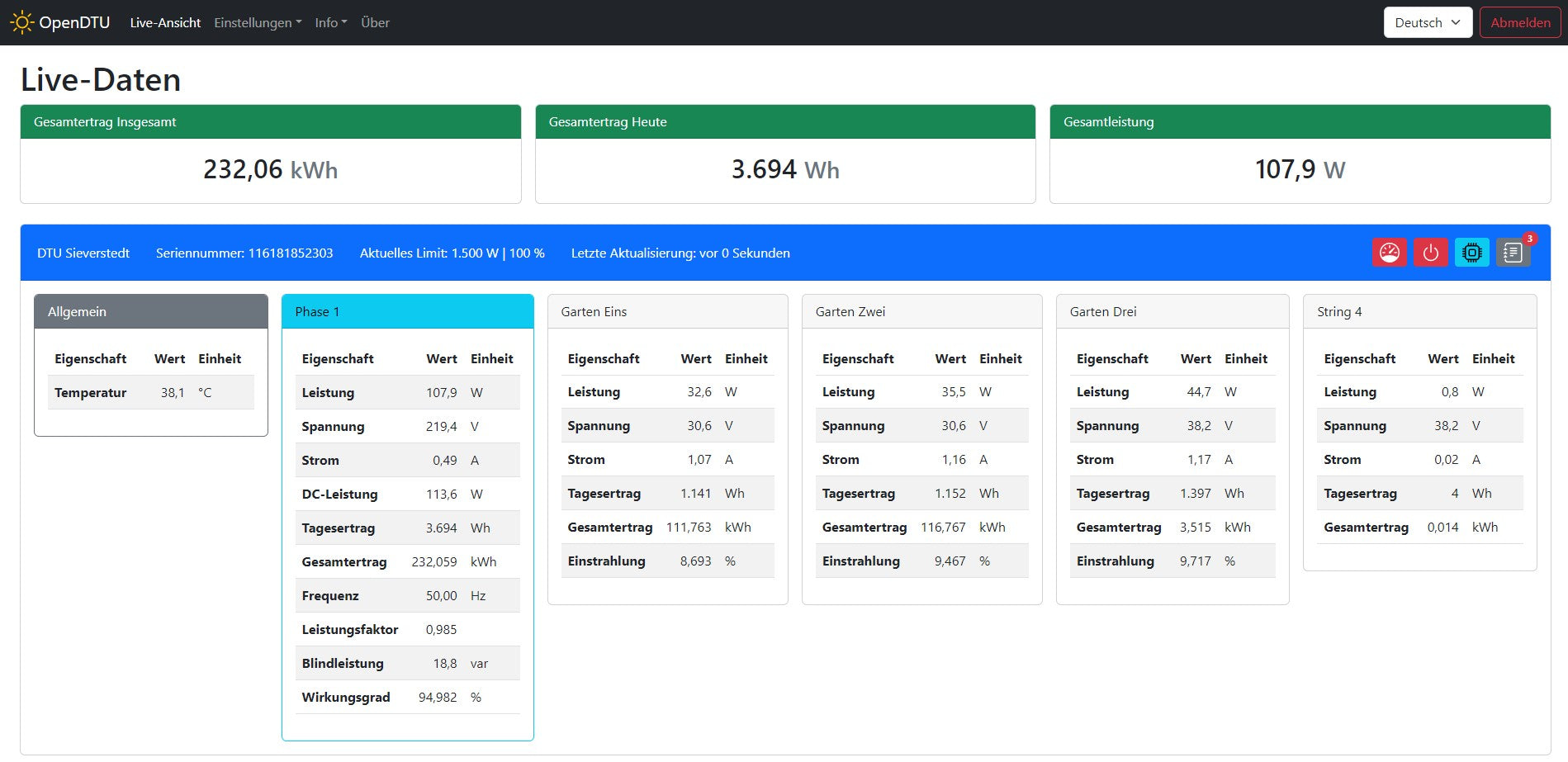
Task: Click Garten Drei Einstrahlung value 9,717
Action: point(1196,561)
